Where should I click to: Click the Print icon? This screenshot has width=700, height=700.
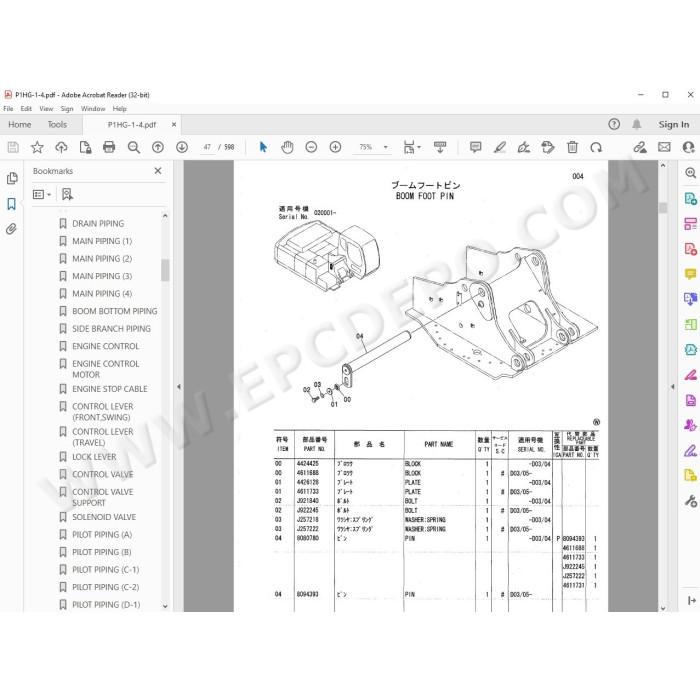pos(109,147)
